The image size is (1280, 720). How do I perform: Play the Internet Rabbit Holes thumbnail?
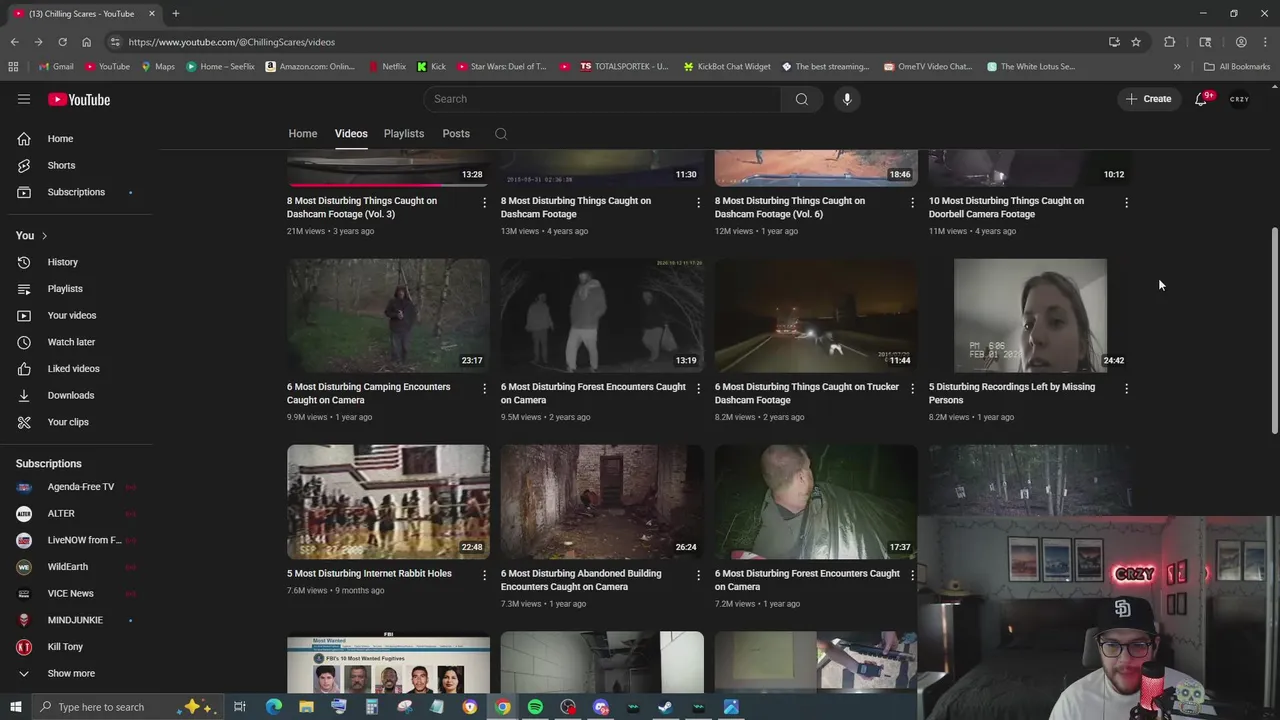[388, 502]
